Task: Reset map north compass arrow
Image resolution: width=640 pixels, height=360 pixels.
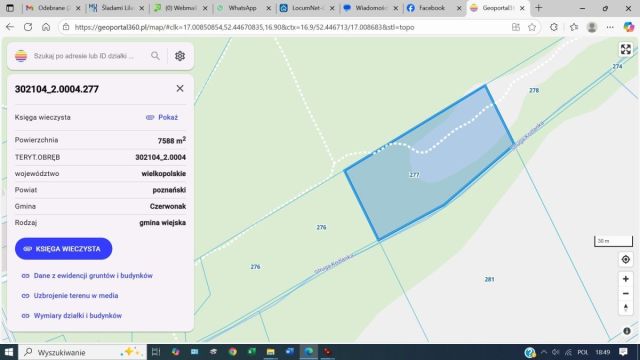Action: point(625,308)
